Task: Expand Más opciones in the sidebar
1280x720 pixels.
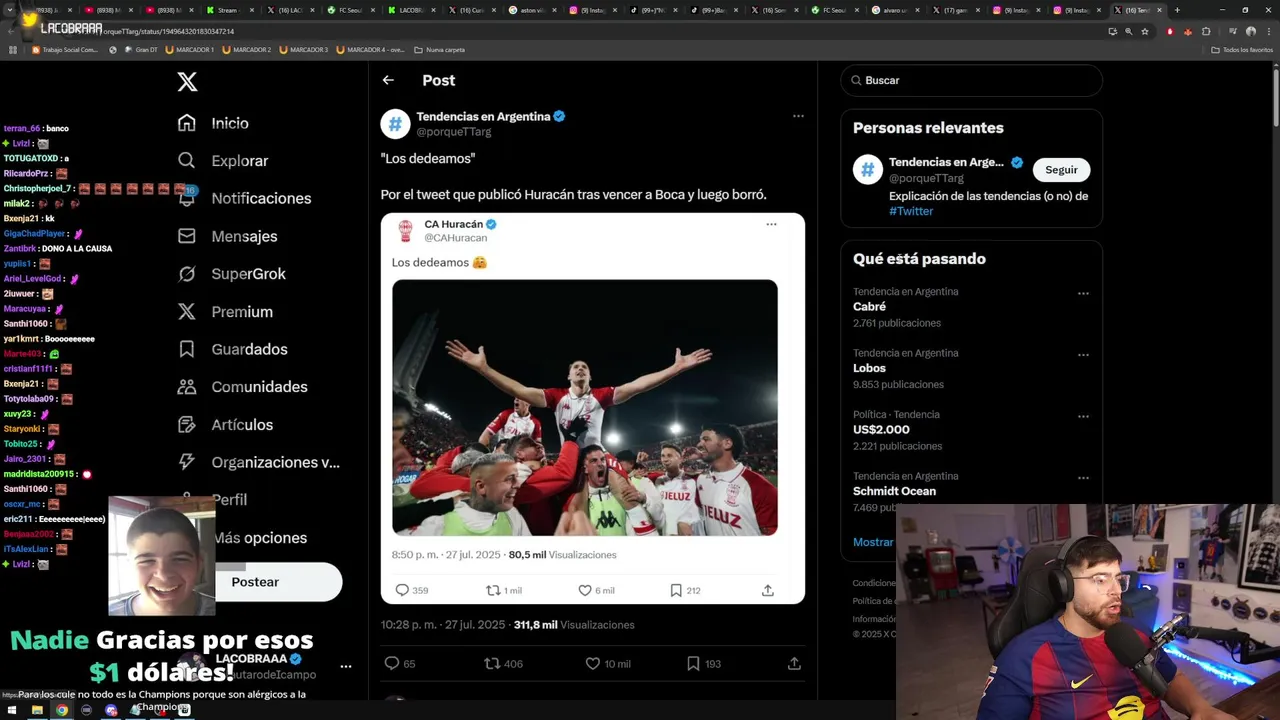Action: (x=260, y=538)
